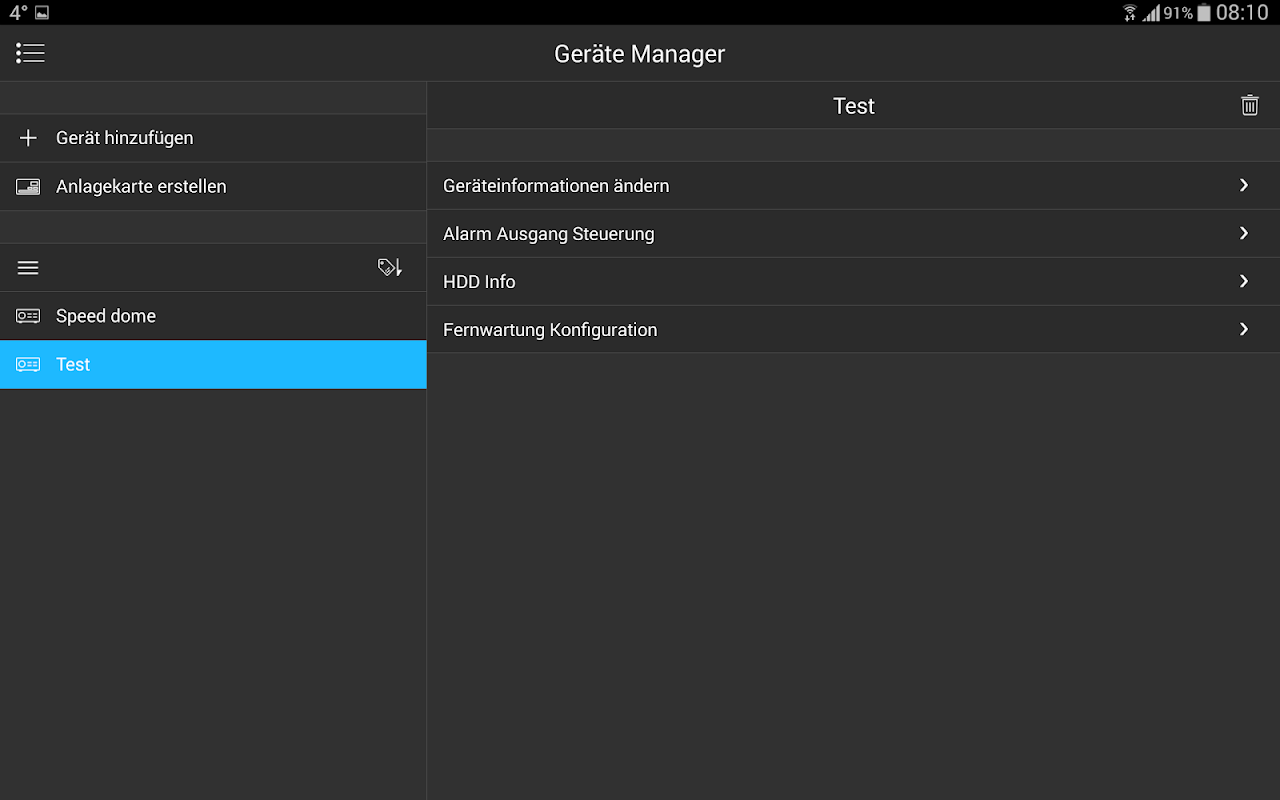Open HDD Info chevron arrow
The height and width of the screenshot is (800, 1280).
(x=1244, y=281)
